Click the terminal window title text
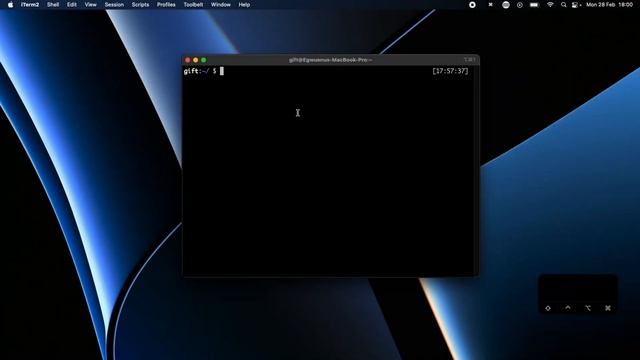Viewport: 640px width, 360px height. (x=330, y=60)
